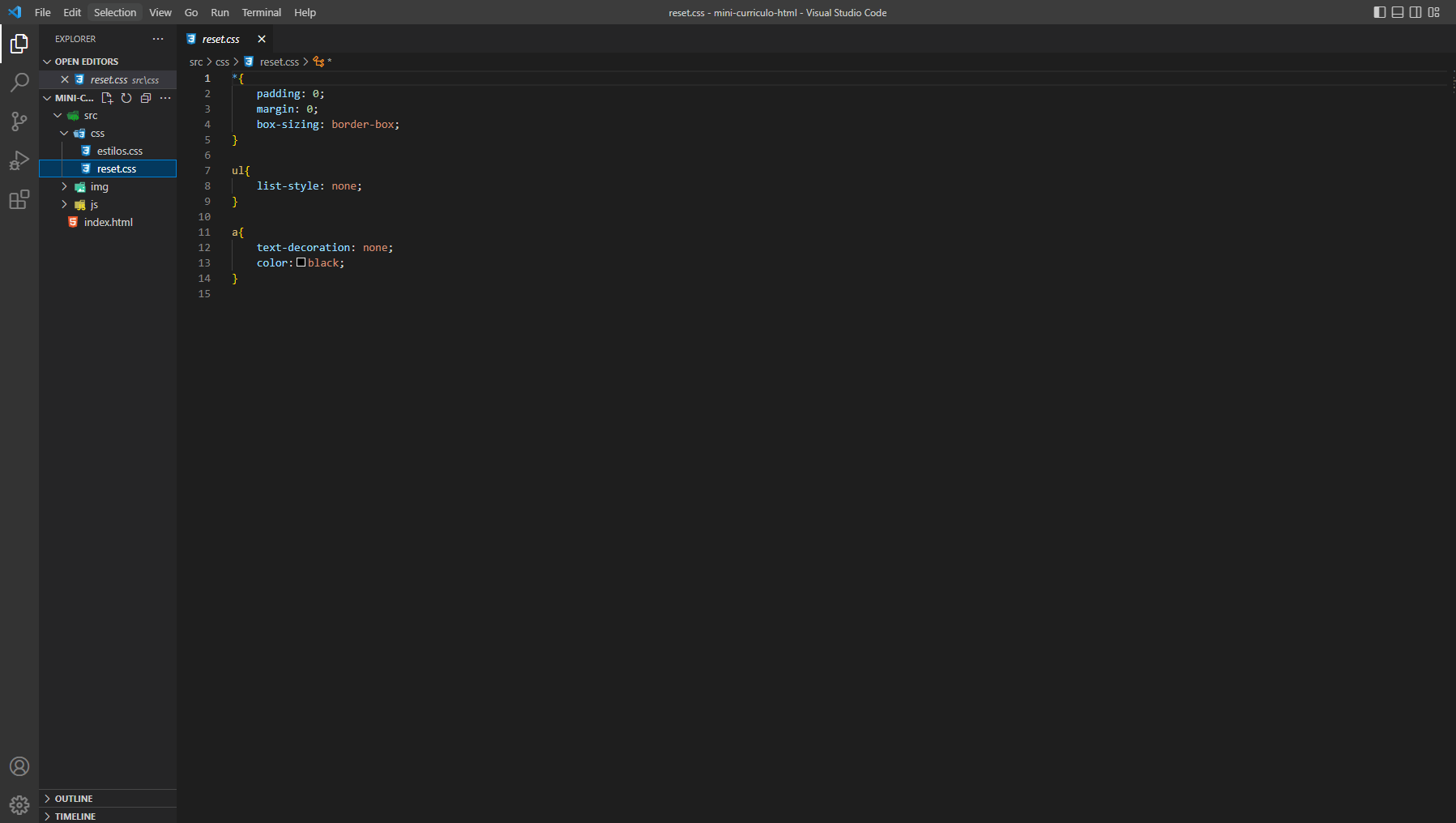Viewport: 1456px width, 823px height.
Task: Open the Accounts menu icon
Action: (x=19, y=766)
